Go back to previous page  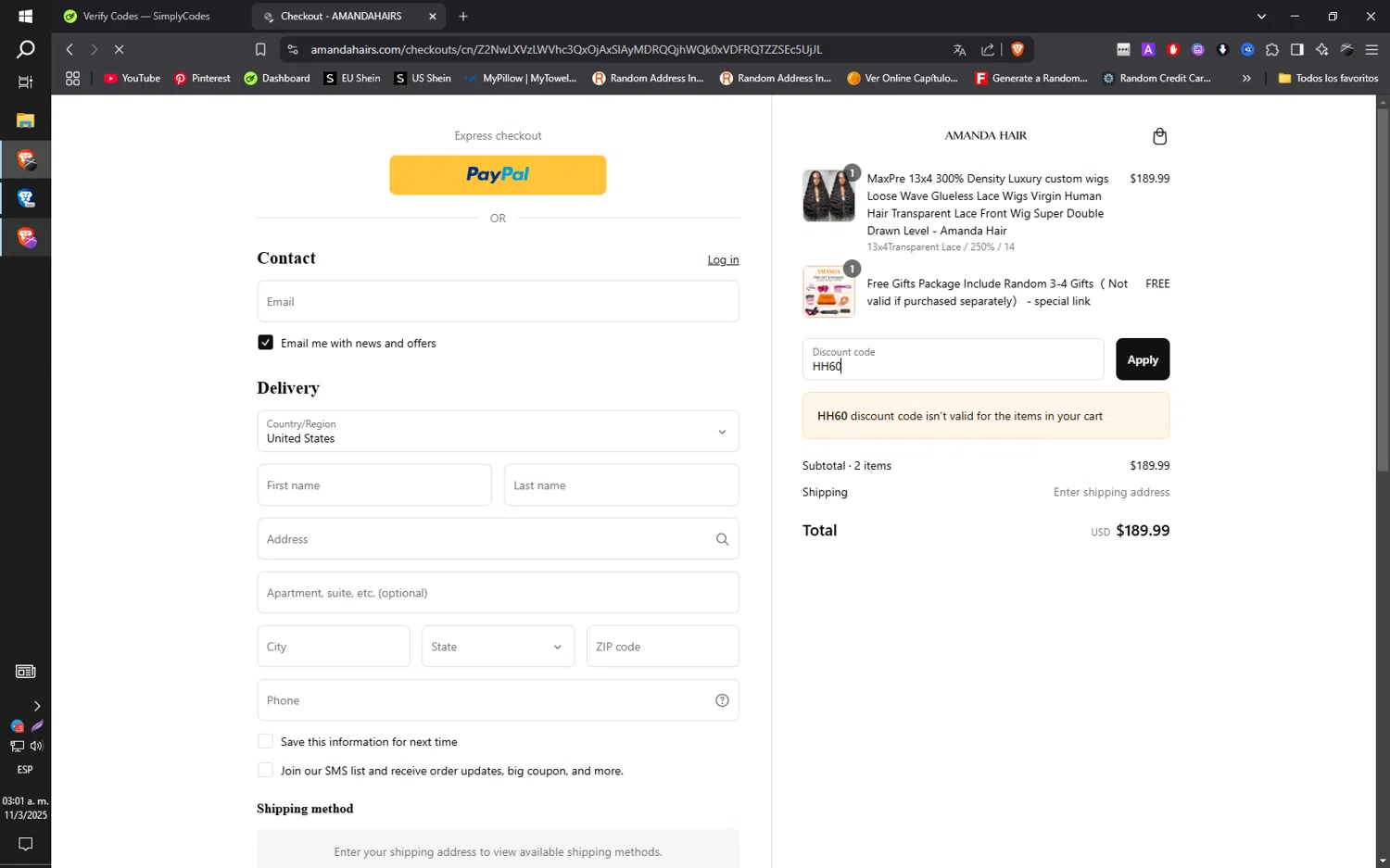pos(69,49)
